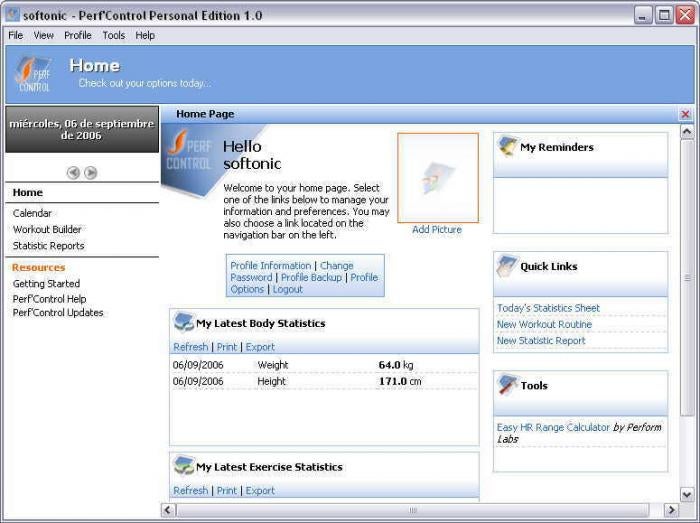Screen dimensions: 700x523
Task: Select Home in the left navigation
Action: [28, 192]
